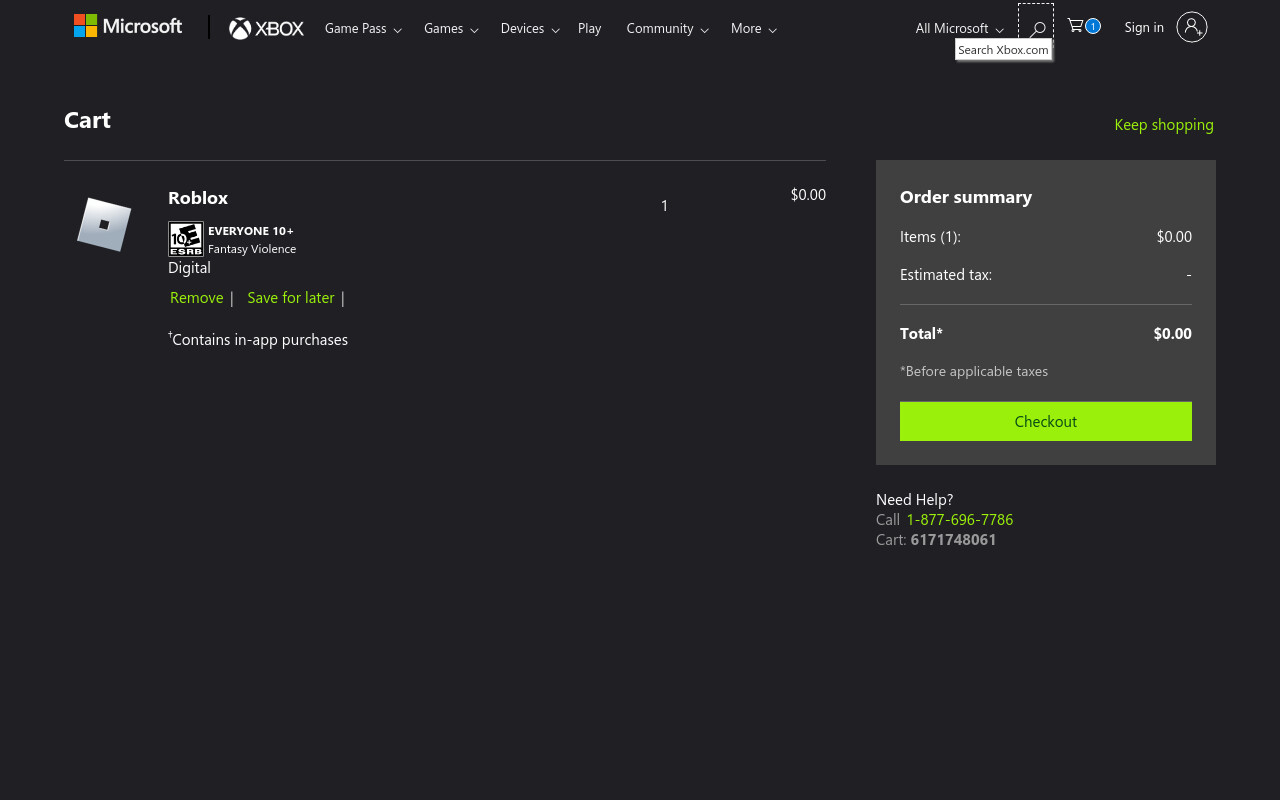
Task: Expand the Community menu
Action: point(667,28)
